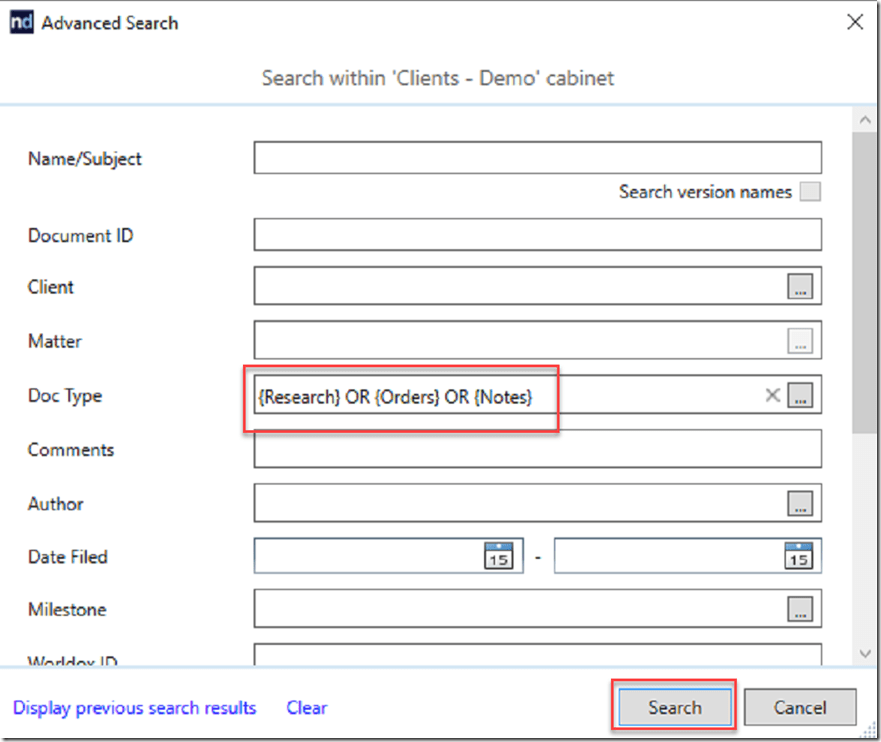Viewport: 881px width, 742px height.
Task: Open the Client lookup browser
Action: [801, 286]
